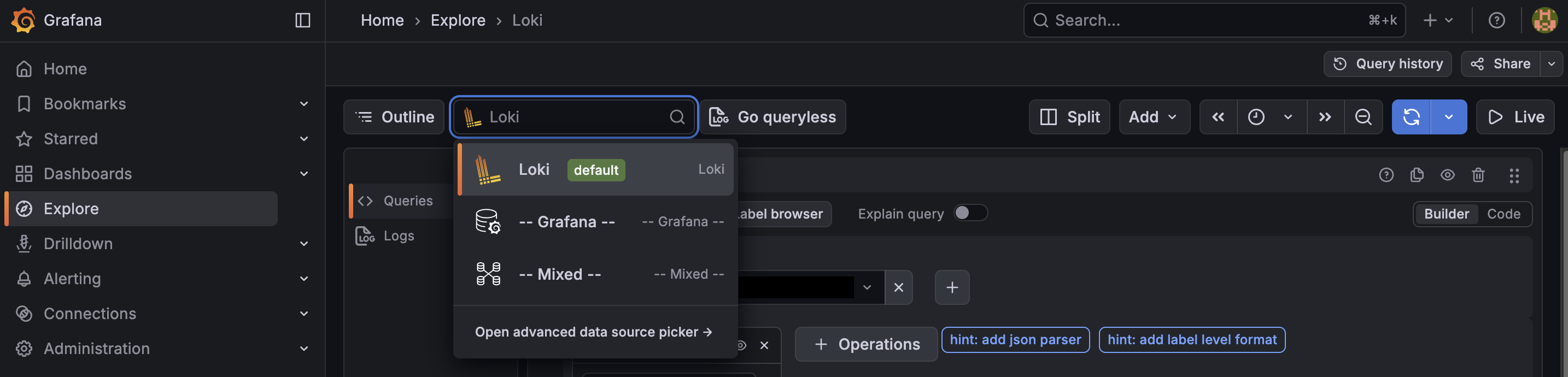Grab the query row drag handle dots
Screen dimensions: 1568x377
click(x=1514, y=176)
